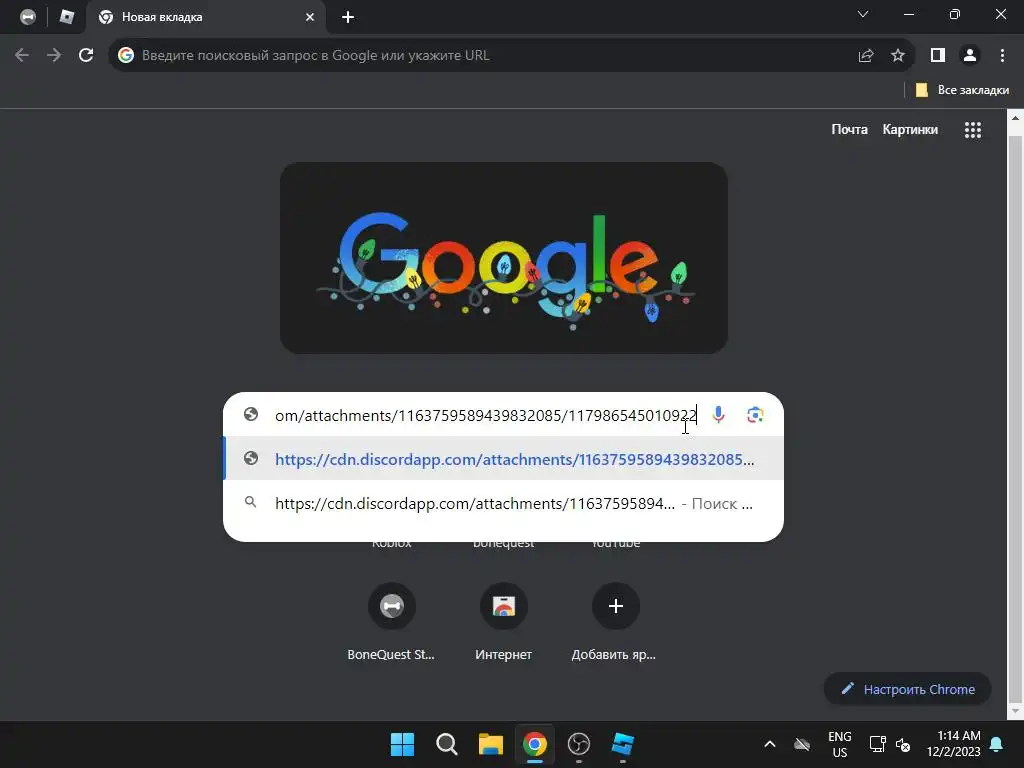Close the Новая вкладка tab
Screen dimensions: 1024x768
310,17
